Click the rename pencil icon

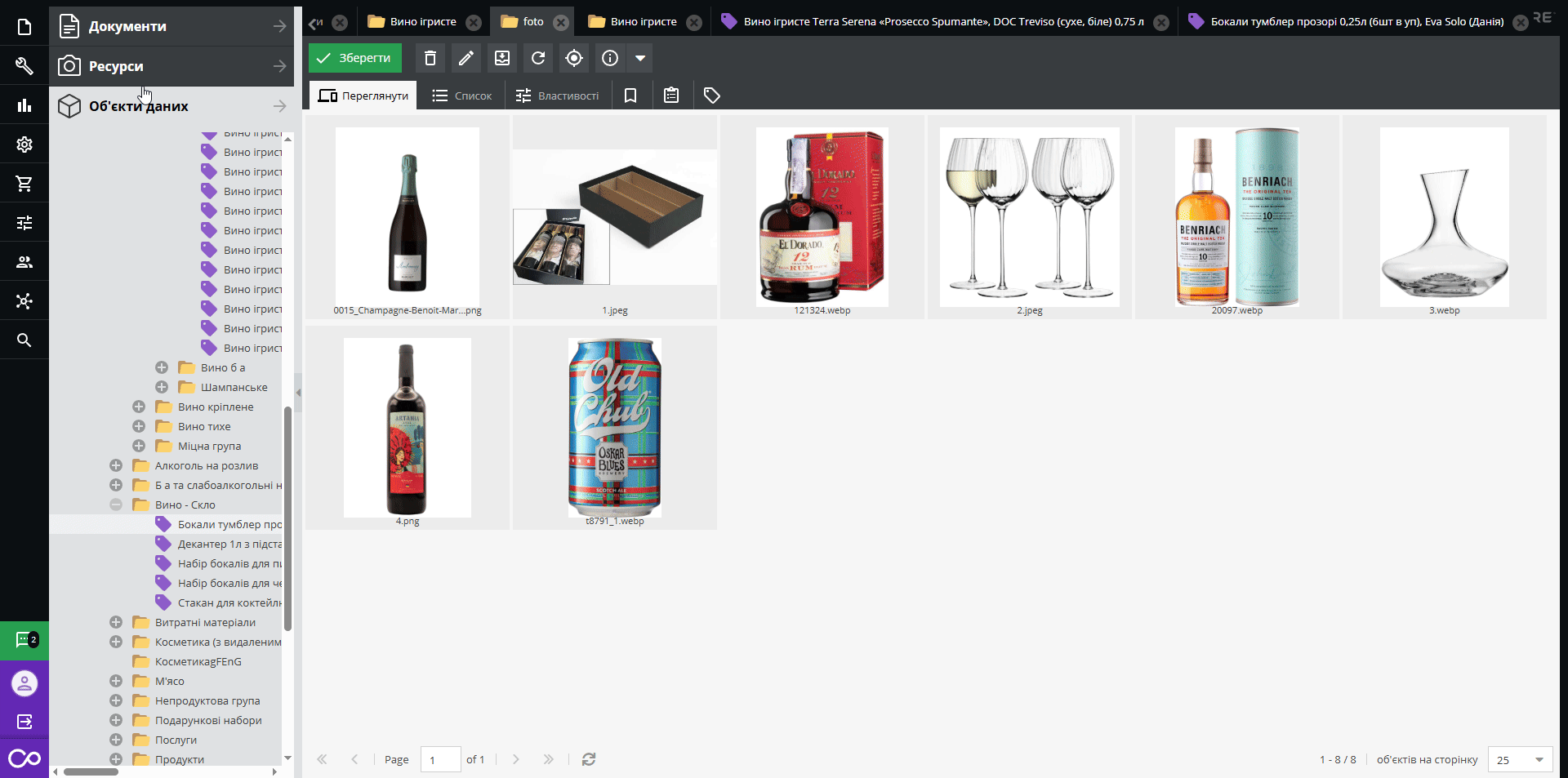(x=466, y=58)
